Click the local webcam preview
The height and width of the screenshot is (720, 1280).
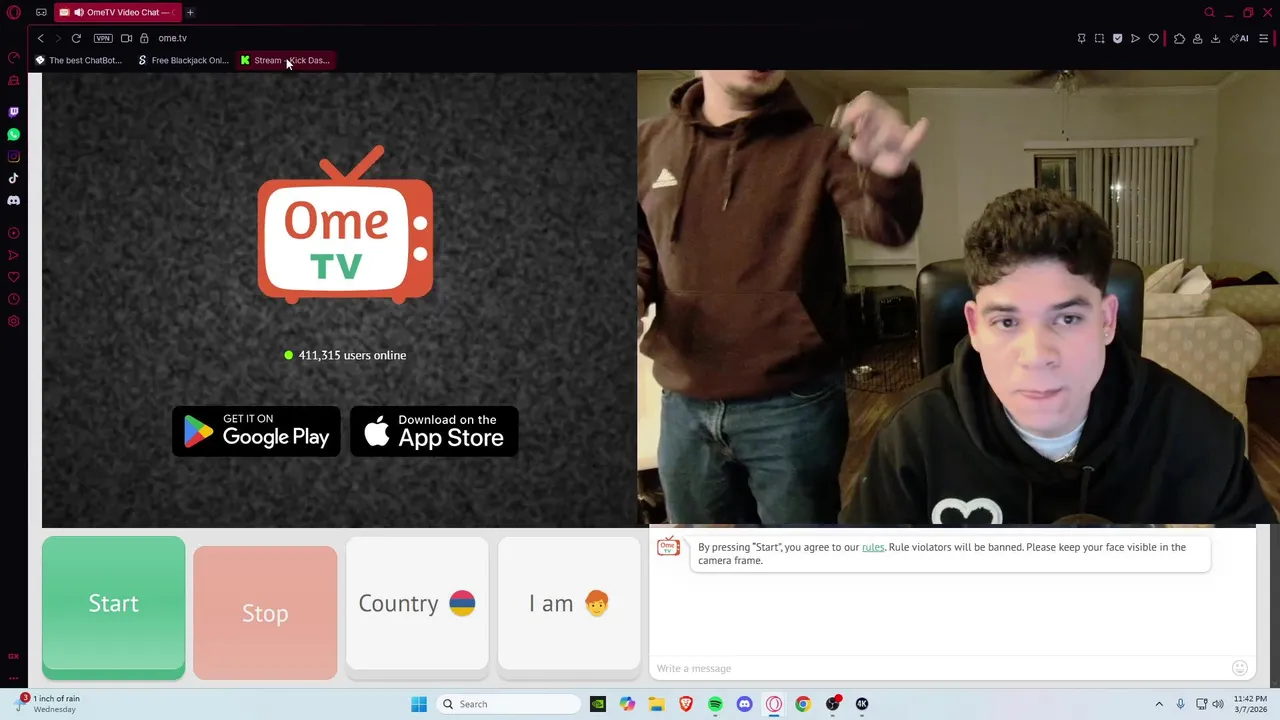tap(958, 297)
